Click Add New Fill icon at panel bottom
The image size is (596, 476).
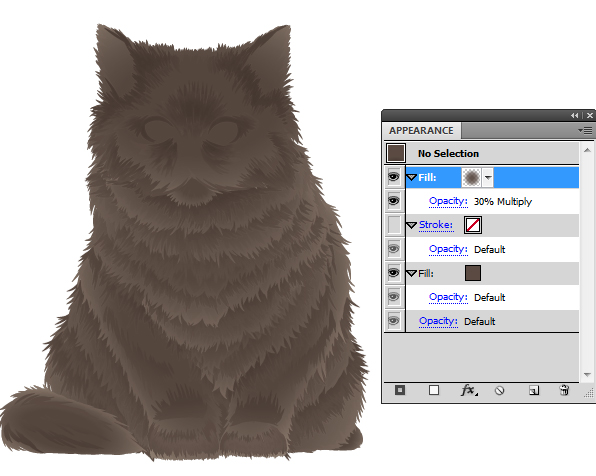click(x=434, y=390)
